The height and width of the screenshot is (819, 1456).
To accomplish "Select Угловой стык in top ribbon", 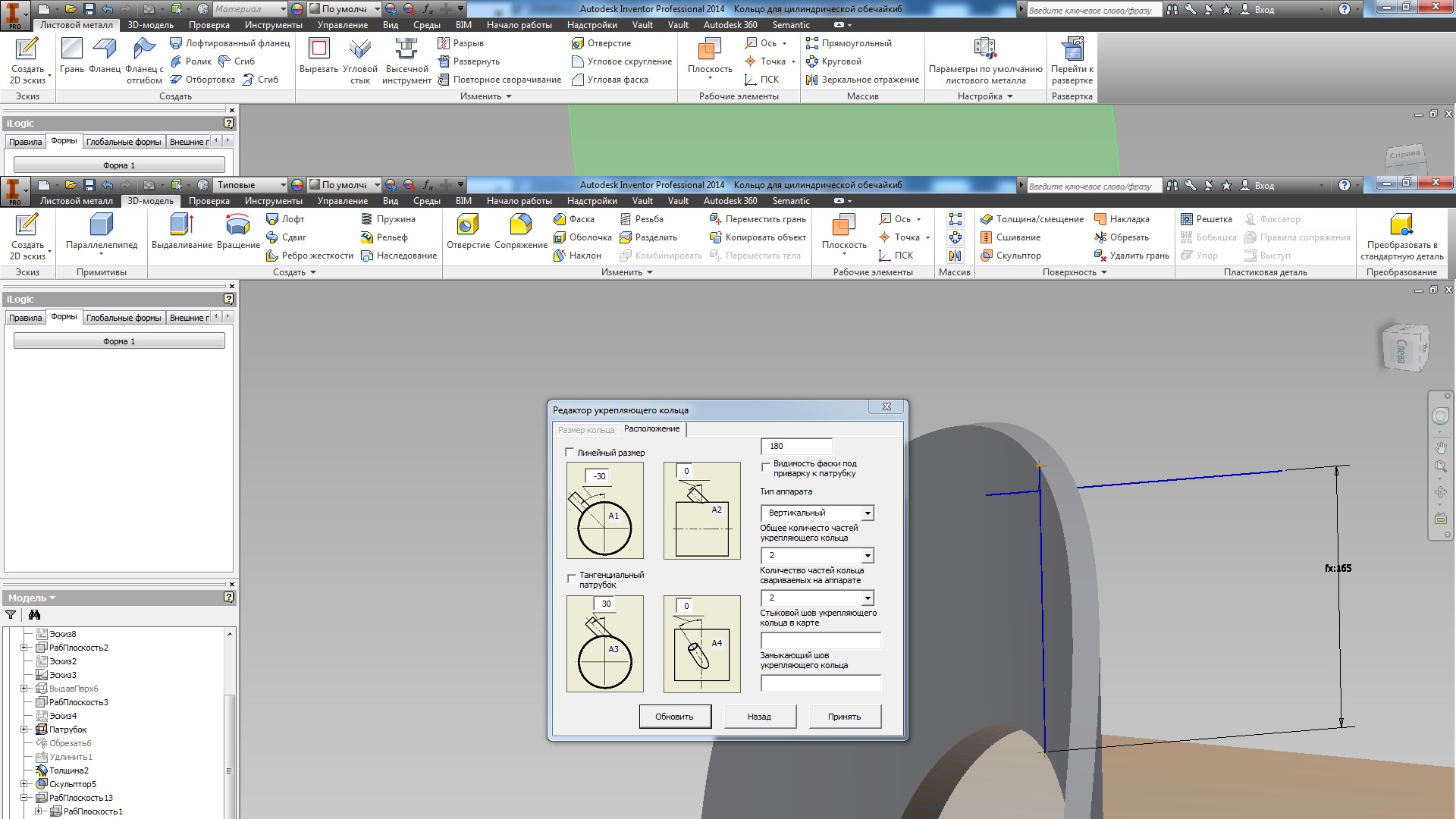I will pos(359,61).
